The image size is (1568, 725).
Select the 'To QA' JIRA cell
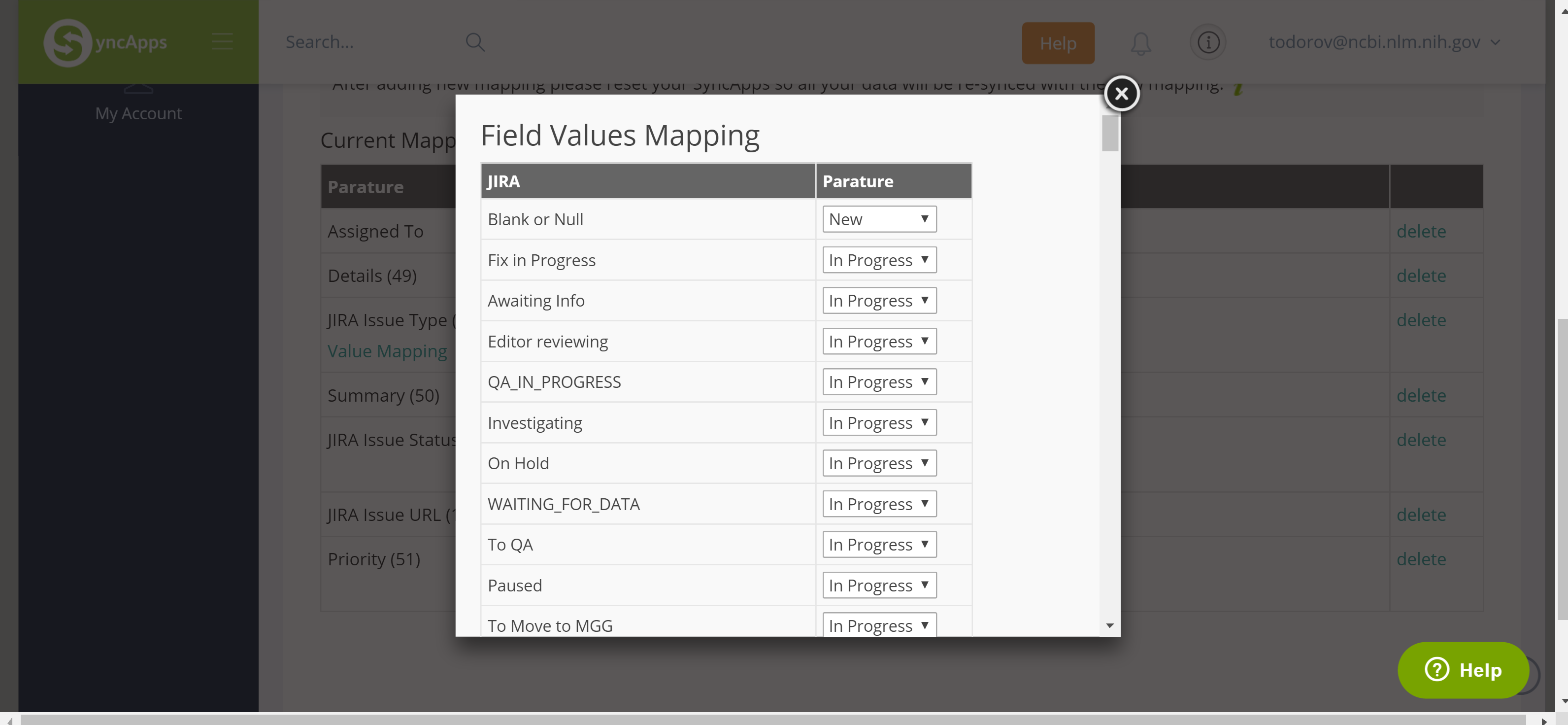648,545
